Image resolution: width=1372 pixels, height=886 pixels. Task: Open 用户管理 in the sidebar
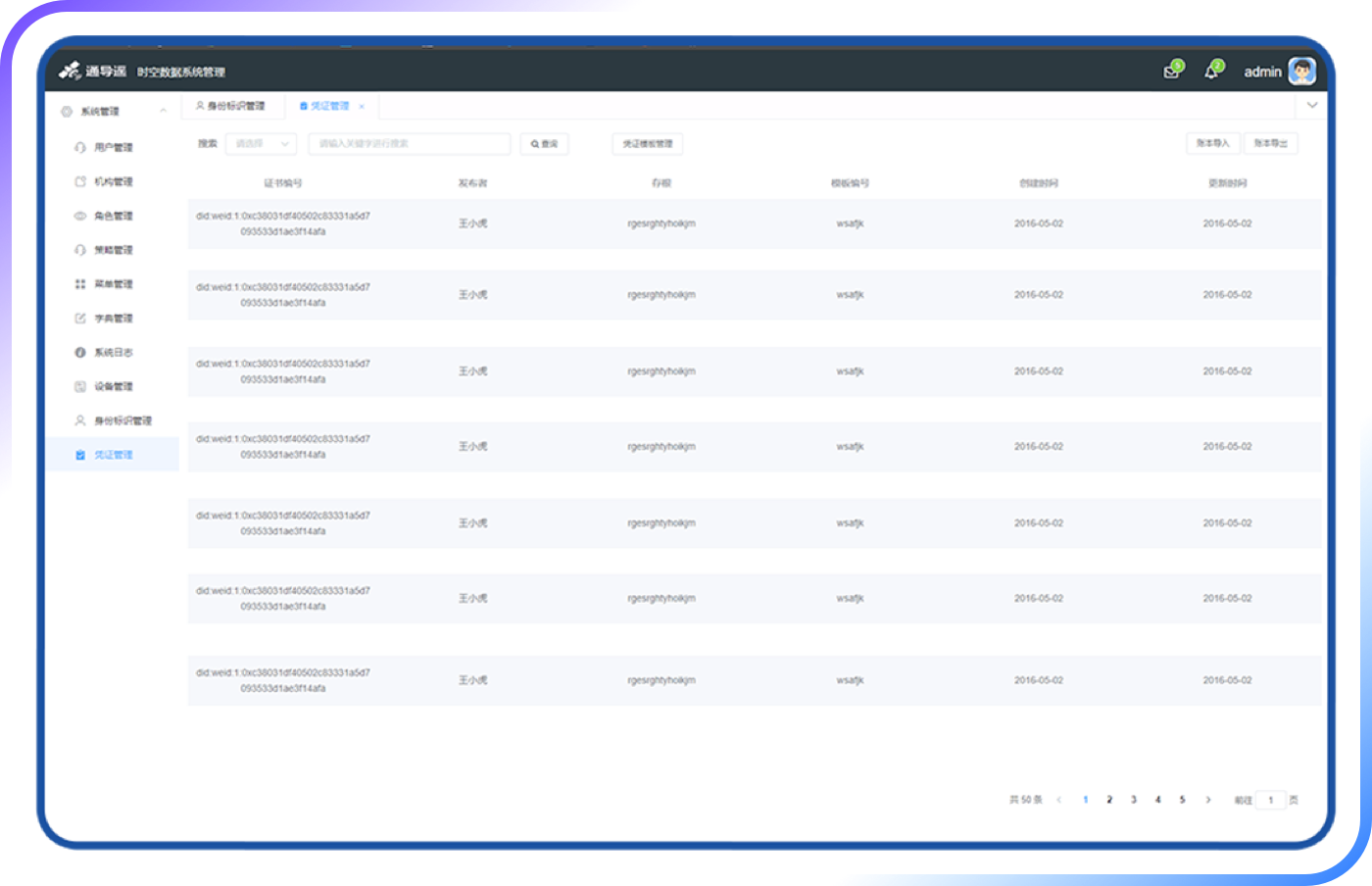[113, 148]
